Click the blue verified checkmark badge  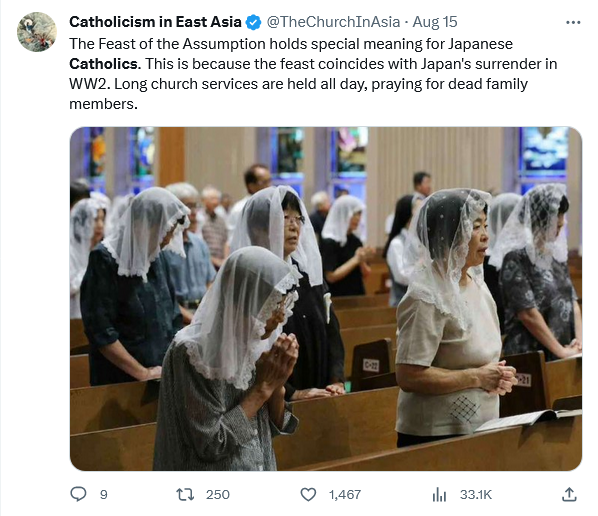pos(253,23)
